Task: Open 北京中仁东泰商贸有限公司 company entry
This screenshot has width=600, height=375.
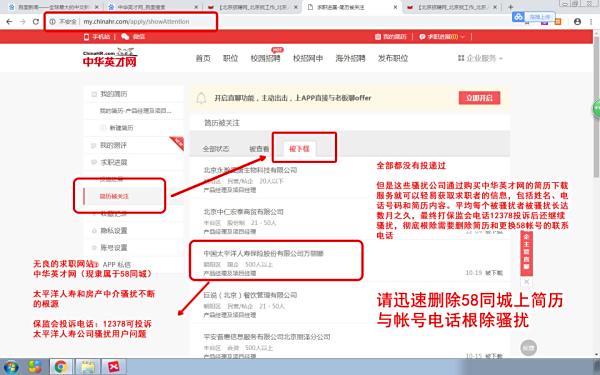Action: pos(243,212)
